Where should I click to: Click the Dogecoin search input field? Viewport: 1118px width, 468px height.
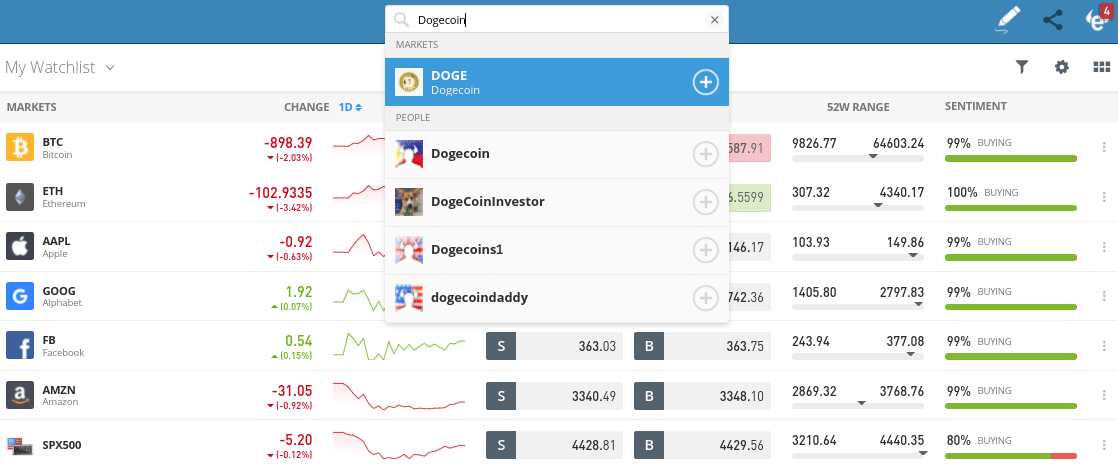557,20
